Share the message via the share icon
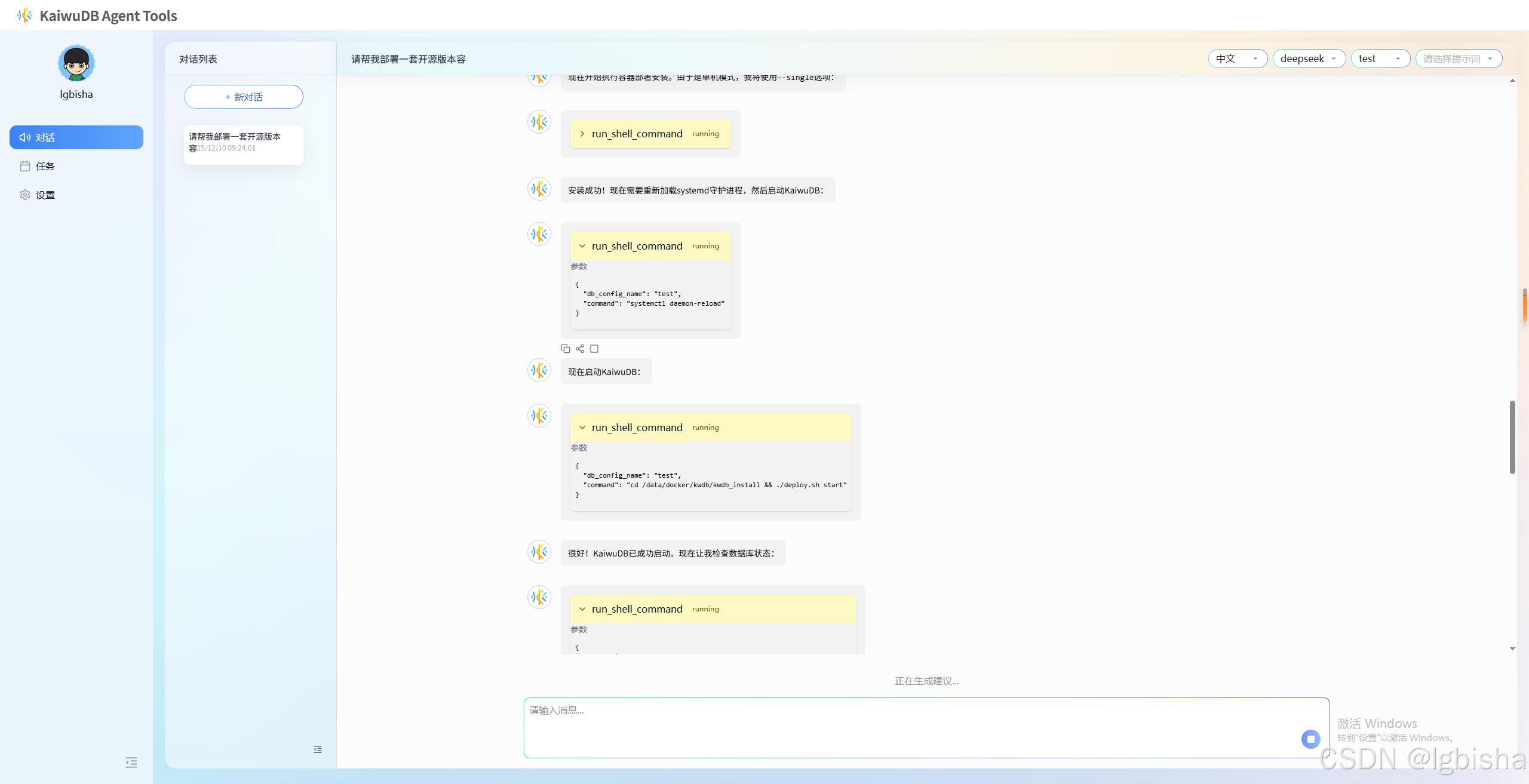The height and width of the screenshot is (784, 1529). 580,349
